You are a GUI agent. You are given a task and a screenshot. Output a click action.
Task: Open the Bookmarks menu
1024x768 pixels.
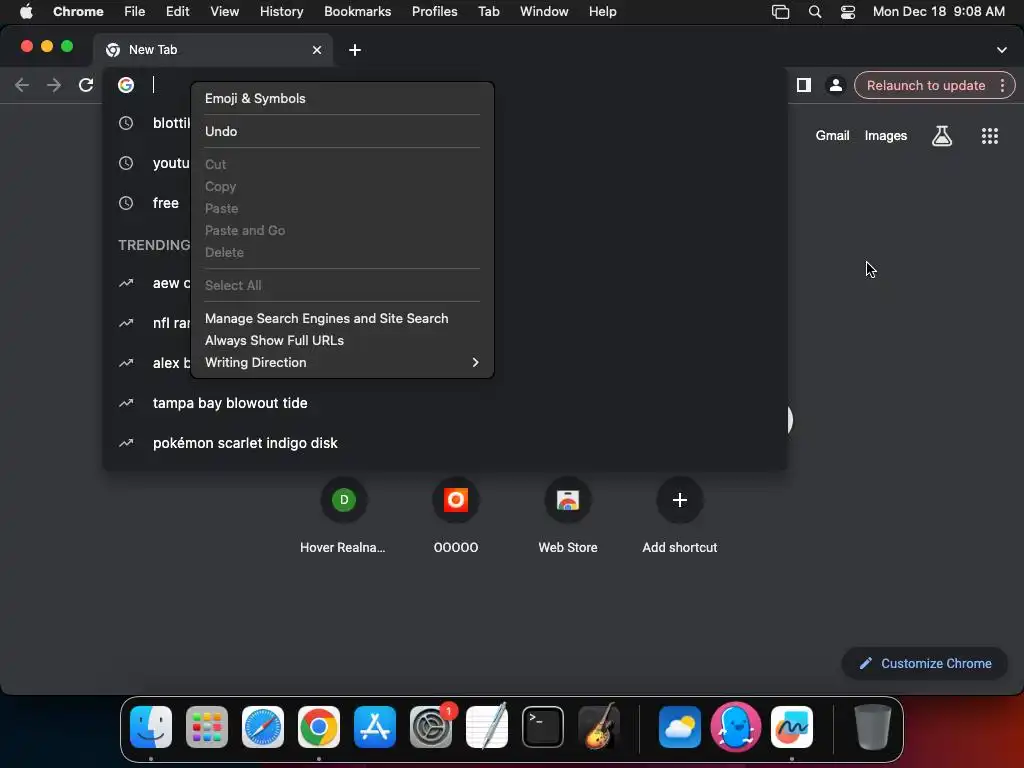coord(357,12)
